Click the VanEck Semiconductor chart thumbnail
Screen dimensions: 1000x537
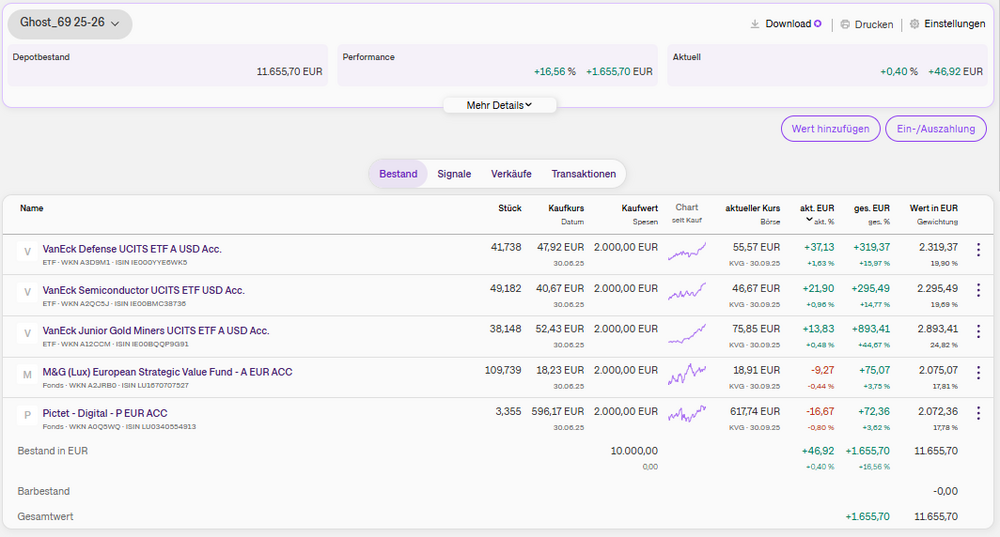point(686,291)
